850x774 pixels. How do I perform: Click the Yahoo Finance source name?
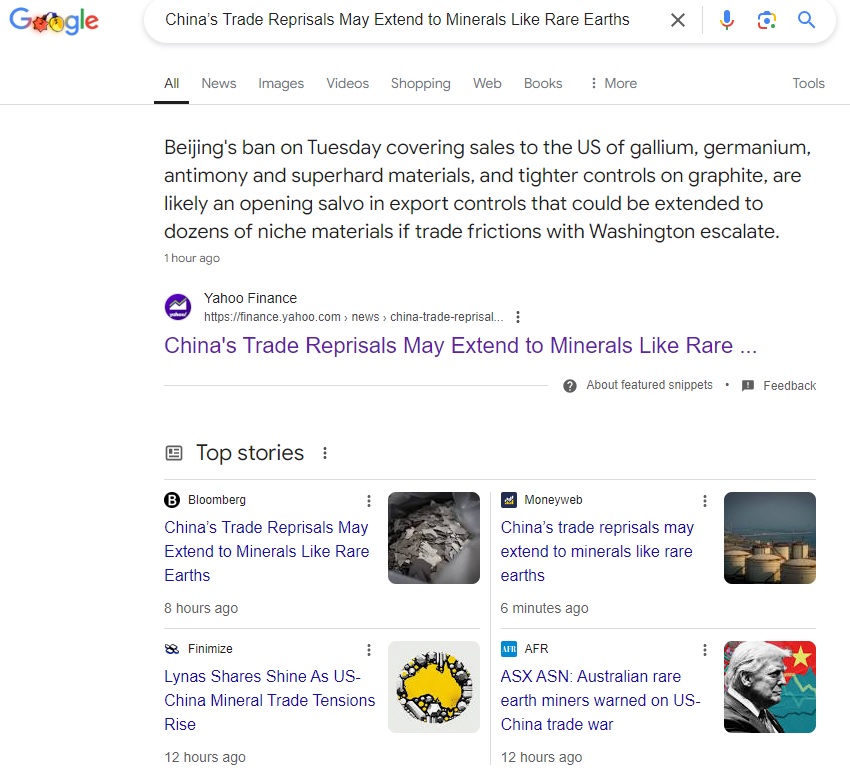(250, 298)
